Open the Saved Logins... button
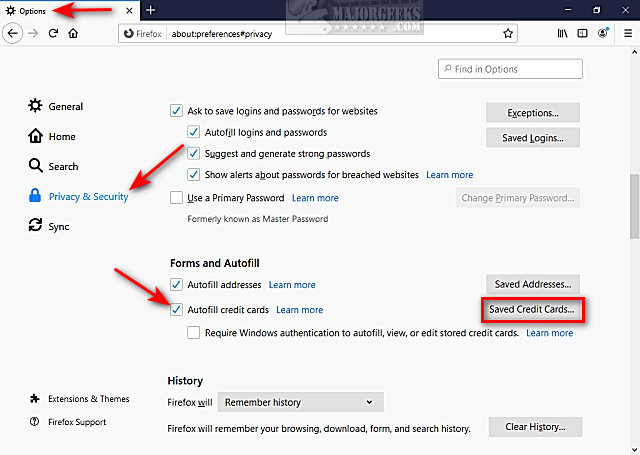The width and height of the screenshot is (640, 455). pos(533,138)
